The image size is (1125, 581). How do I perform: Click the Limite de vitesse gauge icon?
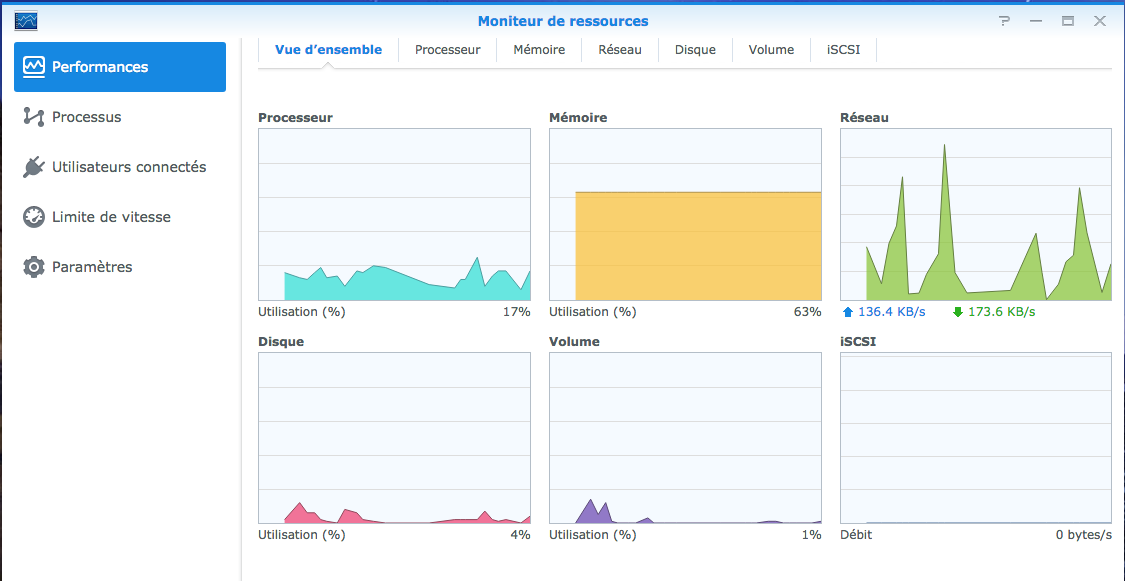pyautogui.click(x=34, y=217)
